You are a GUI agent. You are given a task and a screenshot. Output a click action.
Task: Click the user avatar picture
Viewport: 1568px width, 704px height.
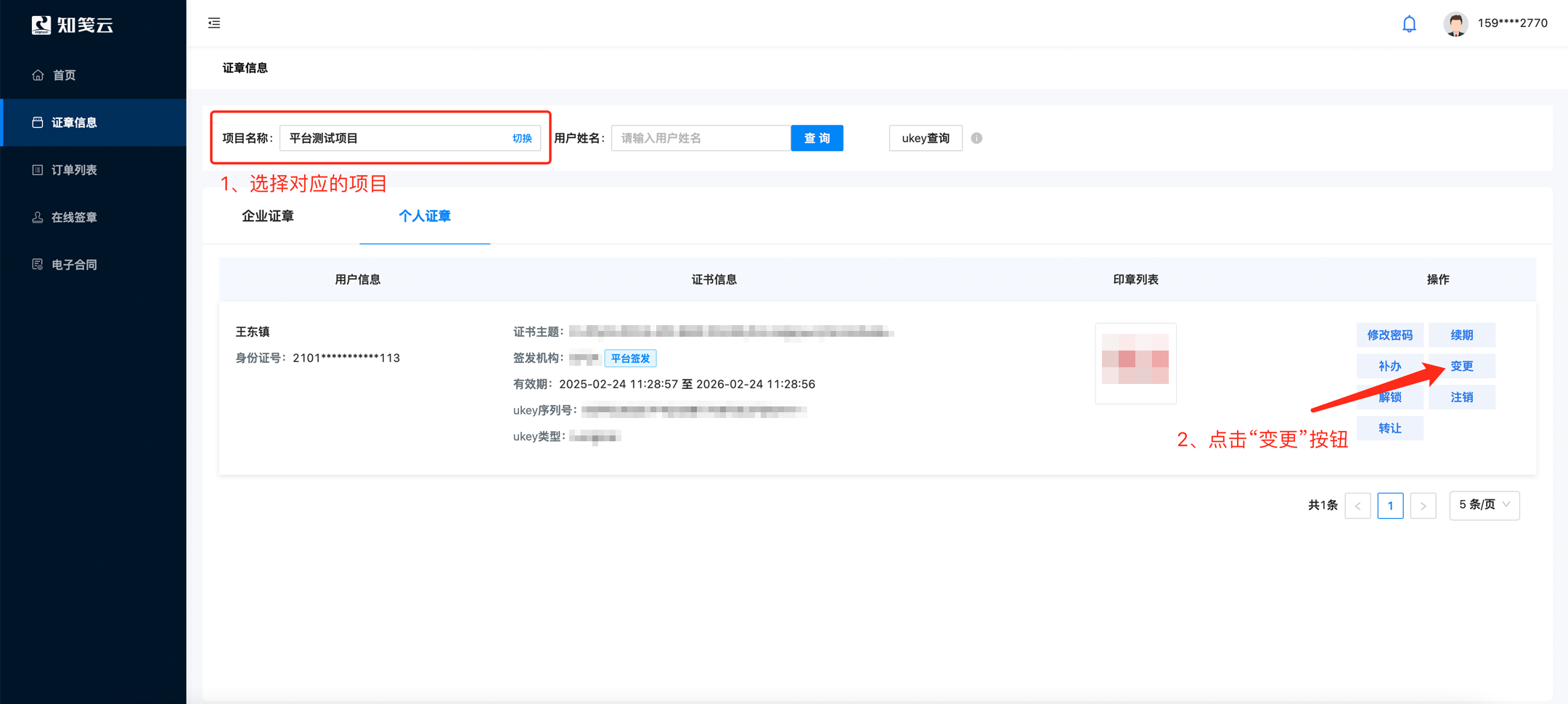pyautogui.click(x=1455, y=24)
